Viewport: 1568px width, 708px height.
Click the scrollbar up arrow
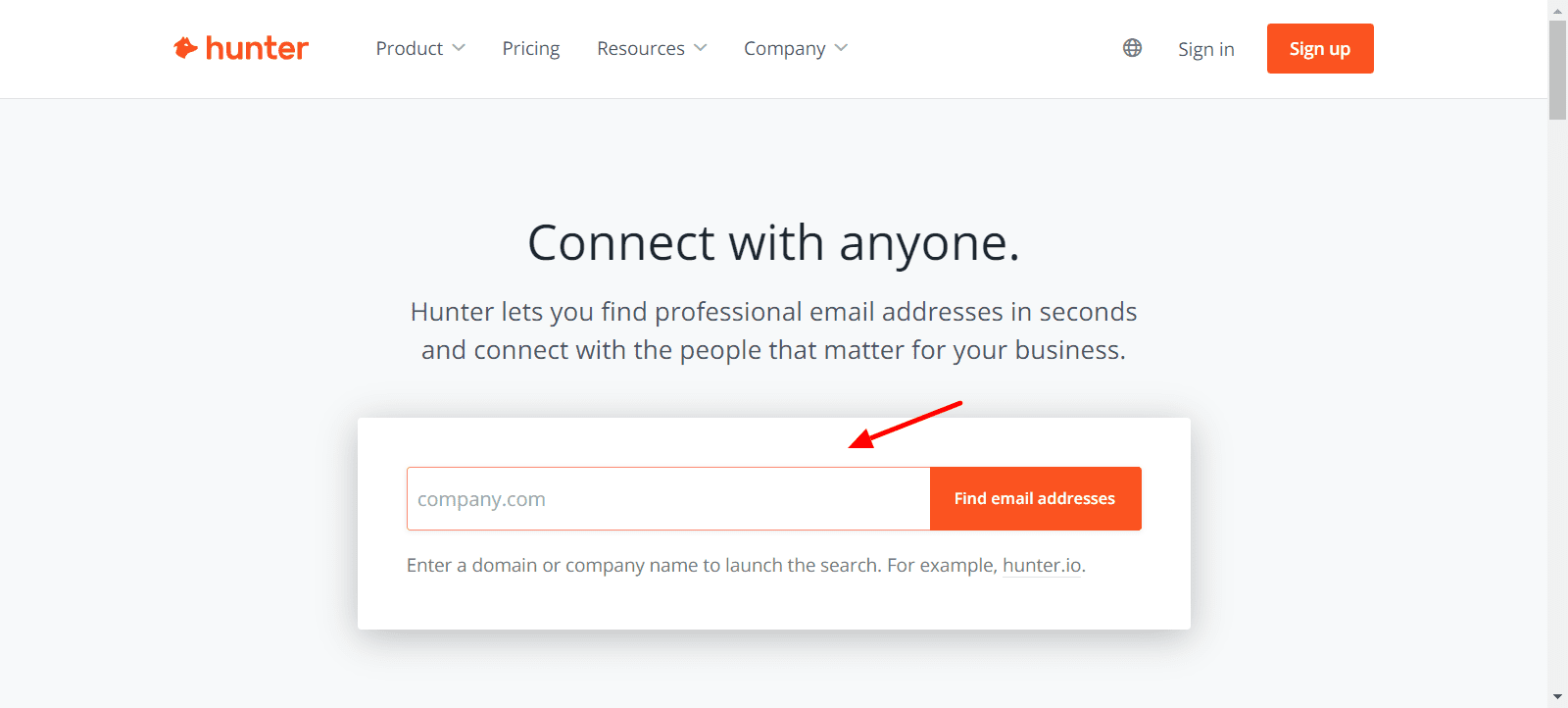pyautogui.click(x=1557, y=10)
